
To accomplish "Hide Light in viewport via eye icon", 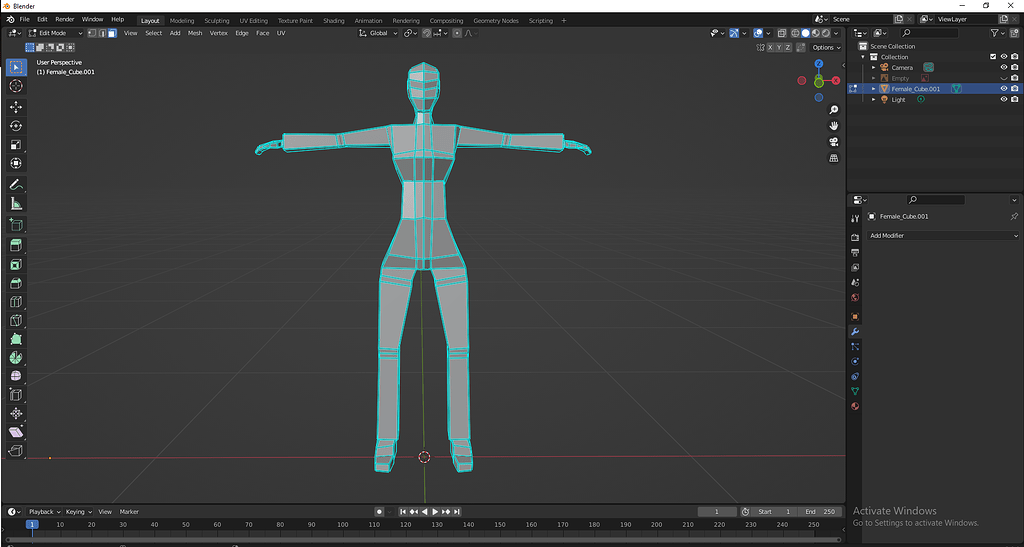I will pos(1004,99).
